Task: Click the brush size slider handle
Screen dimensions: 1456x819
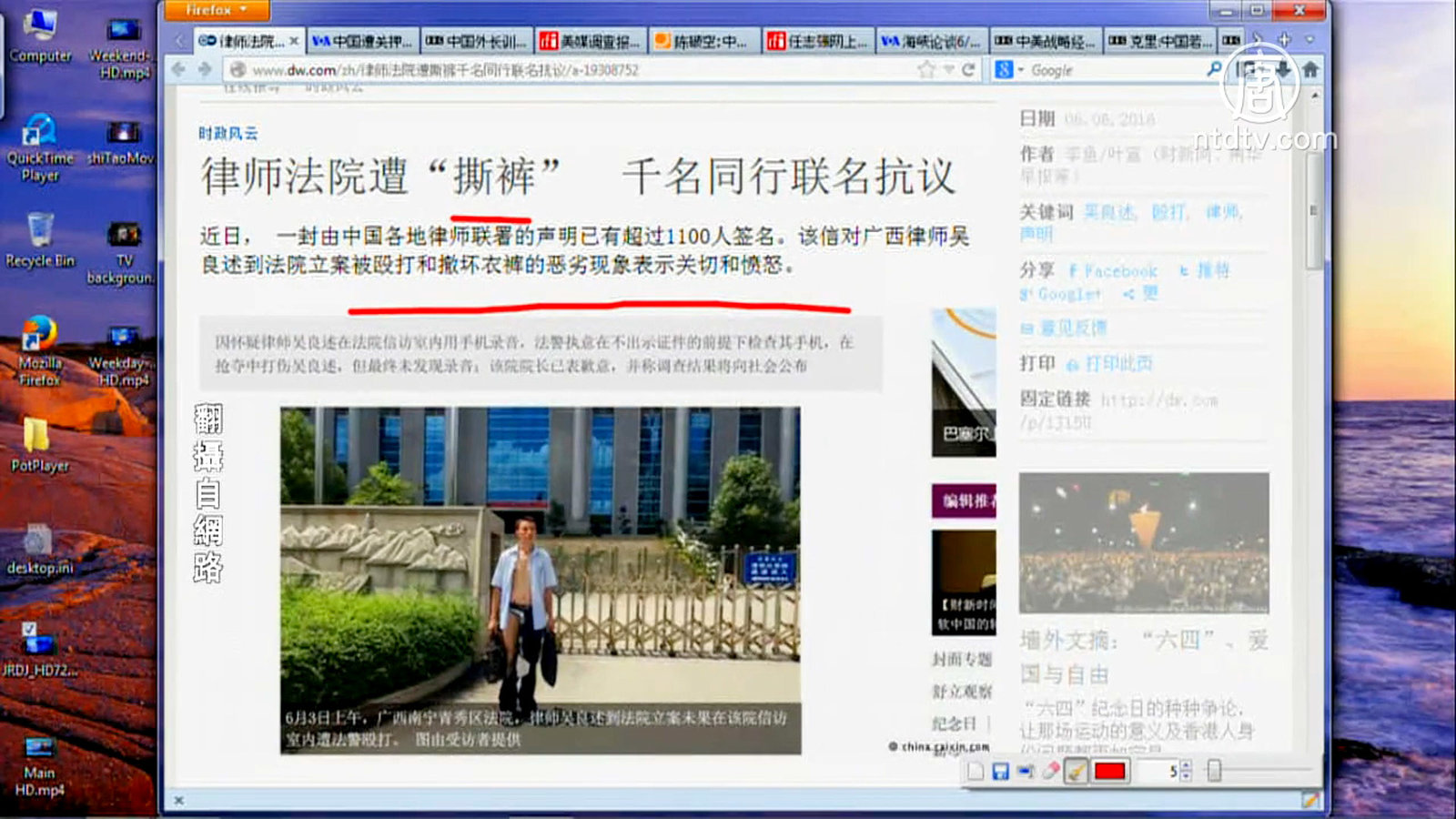Action: [x=1213, y=772]
